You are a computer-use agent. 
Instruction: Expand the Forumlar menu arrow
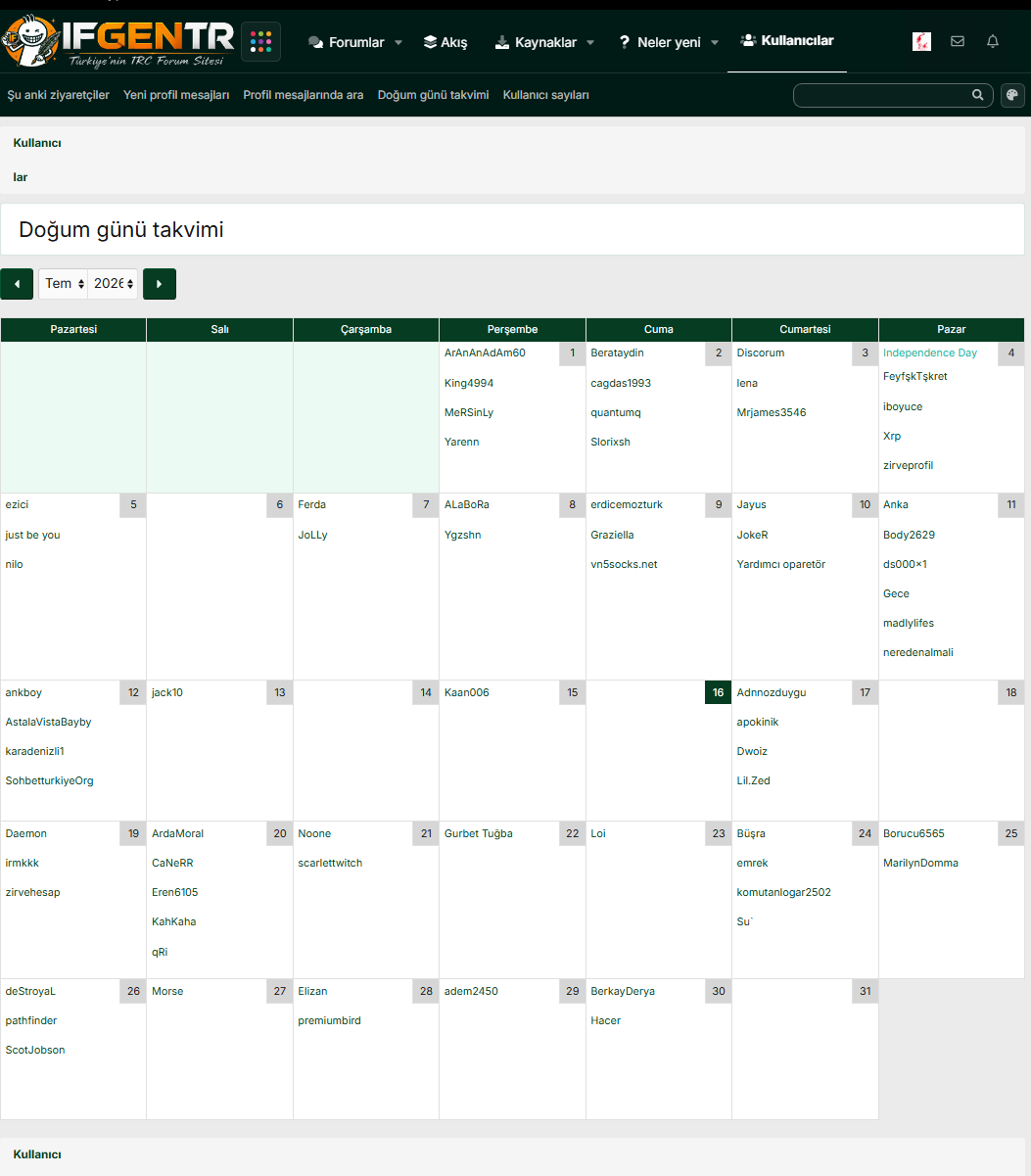point(398,42)
